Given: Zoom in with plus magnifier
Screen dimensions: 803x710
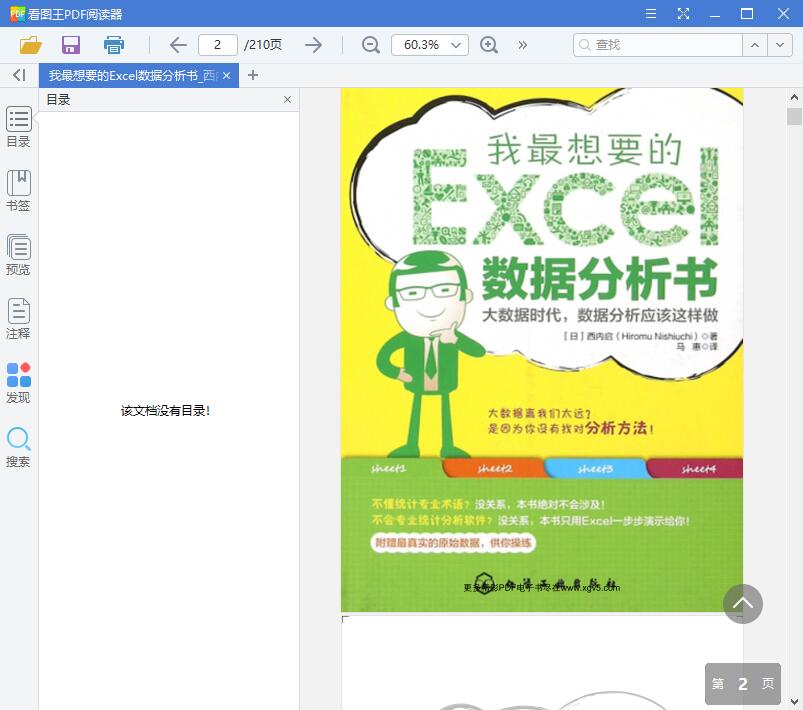Looking at the screenshot, I should pos(489,45).
